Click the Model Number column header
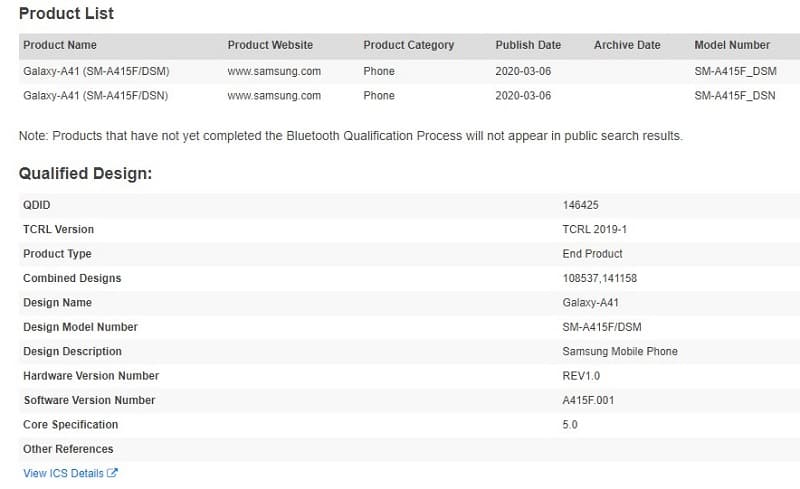 point(732,45)
